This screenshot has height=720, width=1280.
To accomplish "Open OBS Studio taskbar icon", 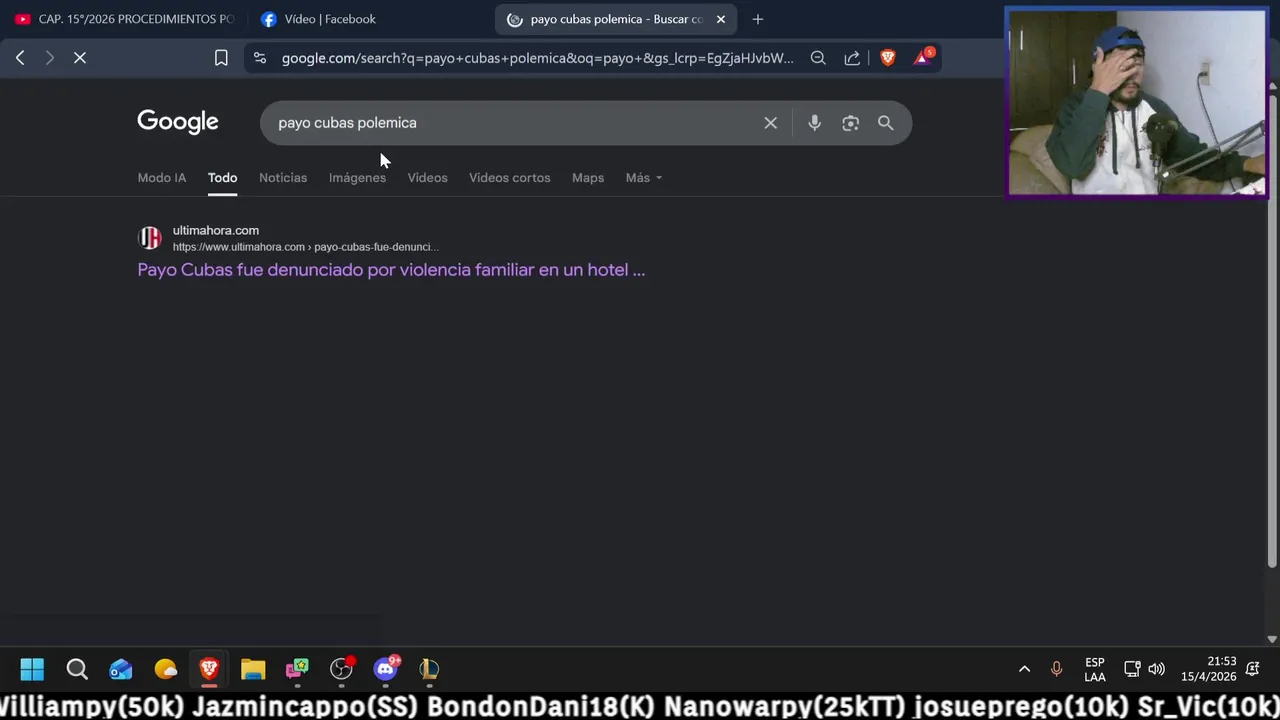I will (341, 669).
